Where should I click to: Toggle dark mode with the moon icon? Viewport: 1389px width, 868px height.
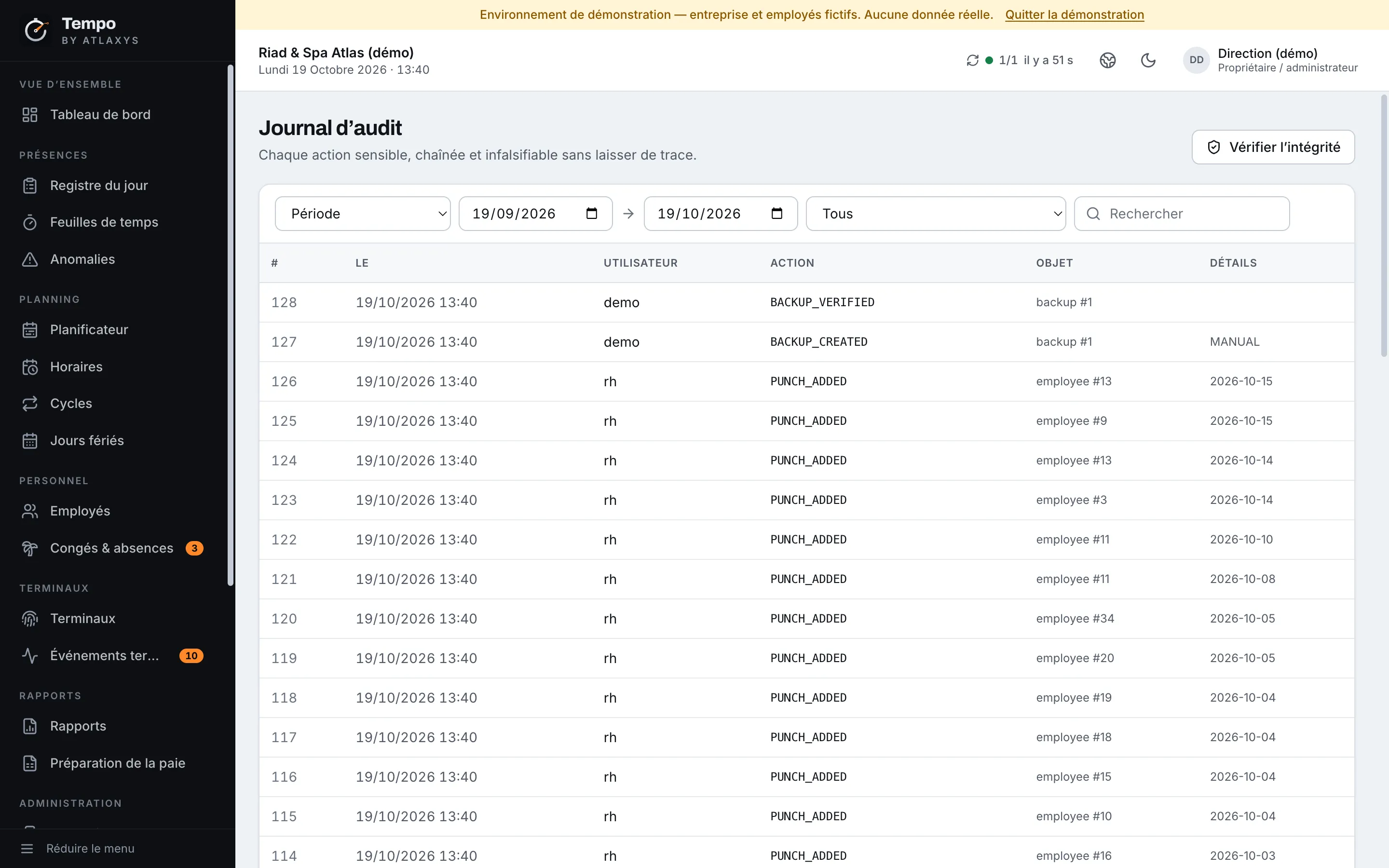click(x=1148, y=60)
